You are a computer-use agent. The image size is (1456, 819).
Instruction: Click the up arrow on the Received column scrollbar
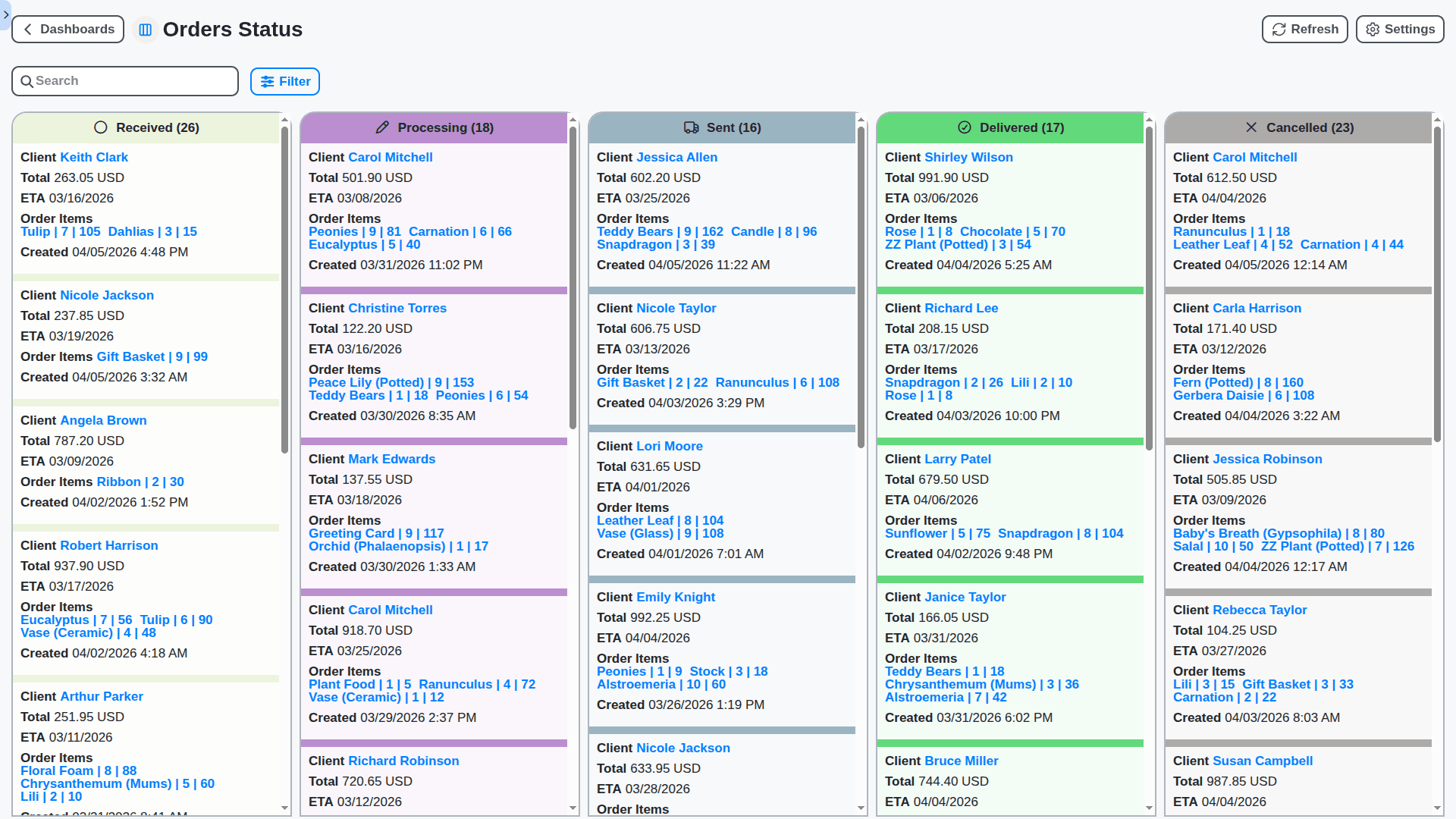(284, 120)
